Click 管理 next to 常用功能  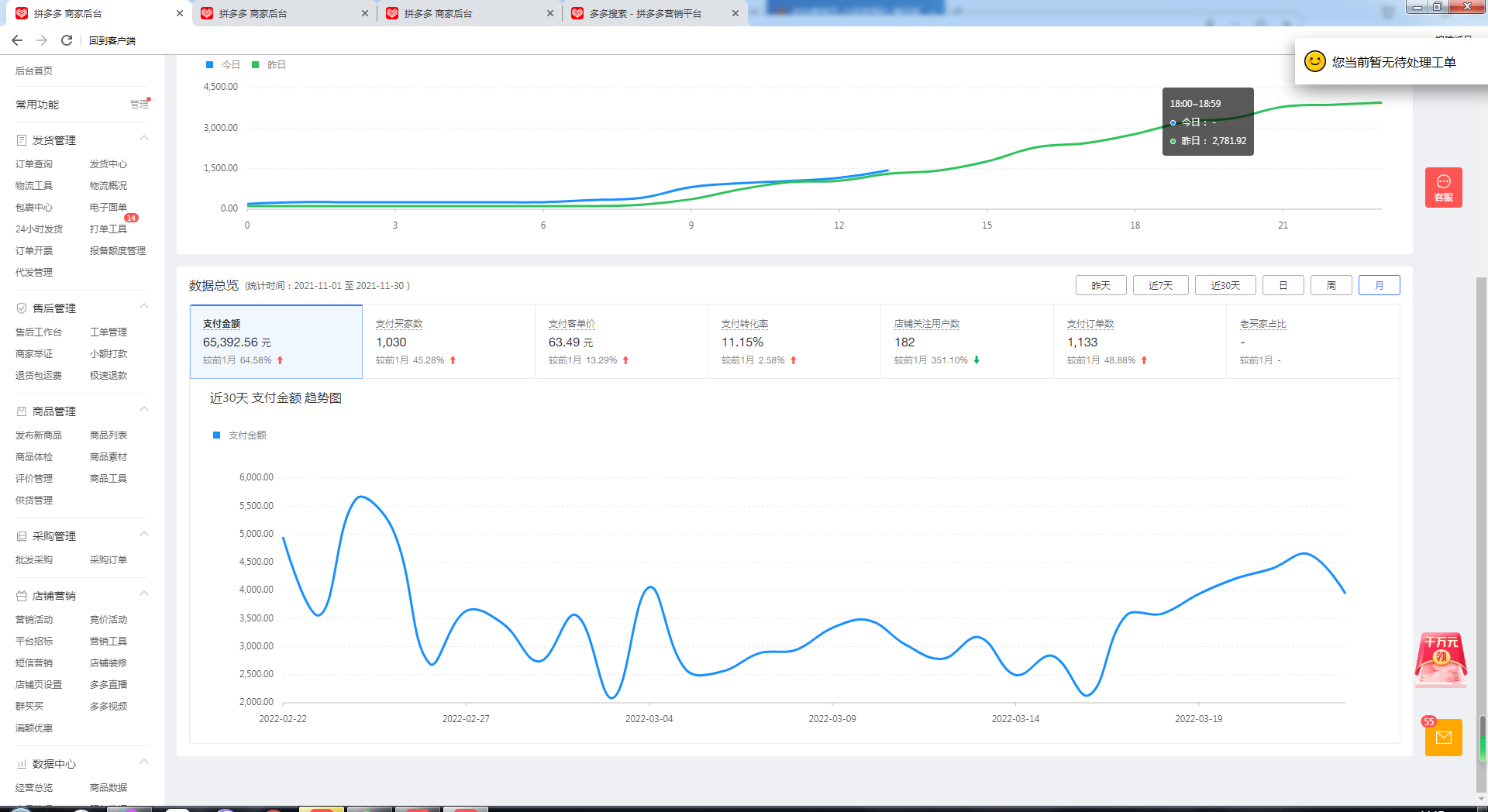point(139,105)
